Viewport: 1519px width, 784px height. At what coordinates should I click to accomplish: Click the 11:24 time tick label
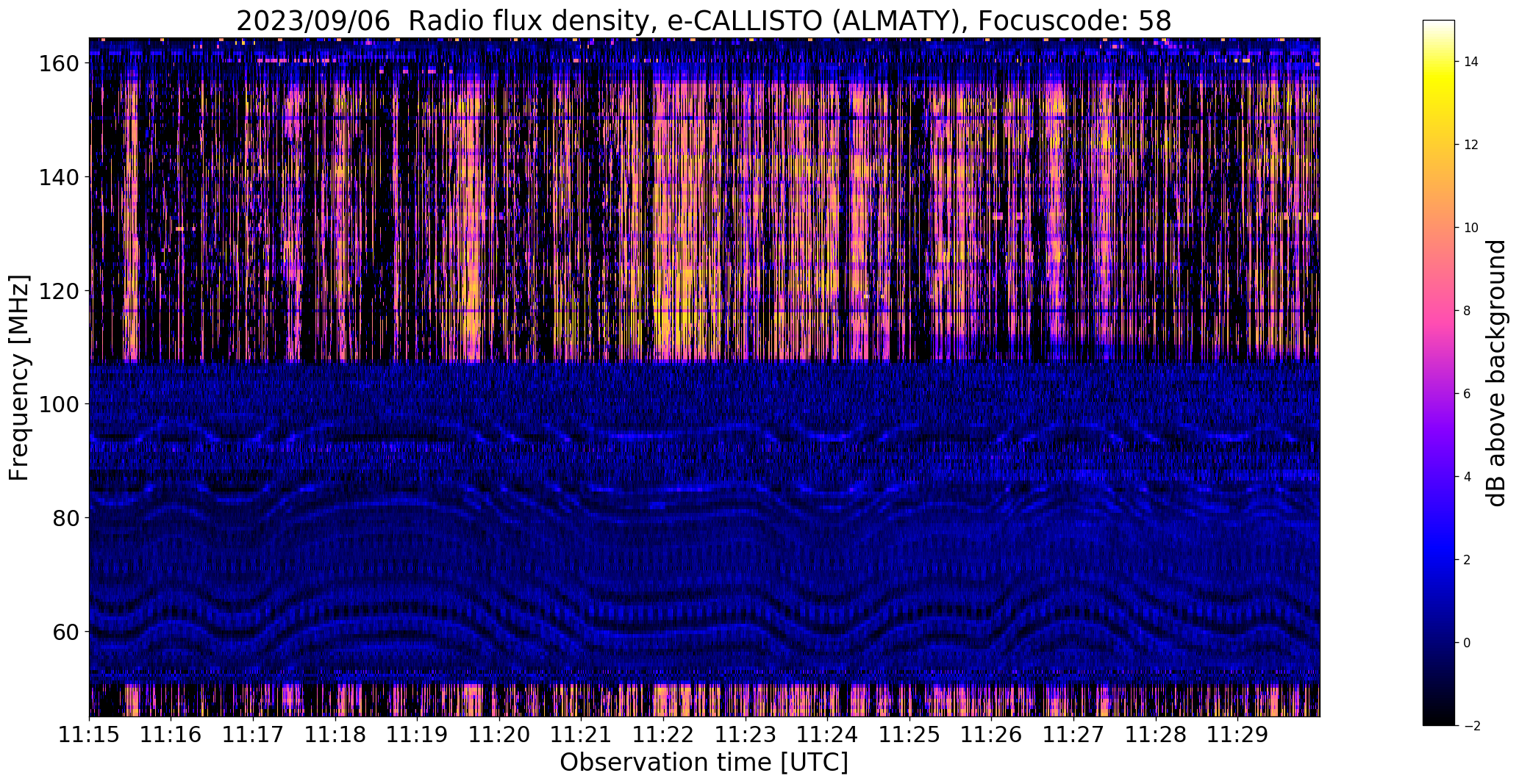pos(827,735)
